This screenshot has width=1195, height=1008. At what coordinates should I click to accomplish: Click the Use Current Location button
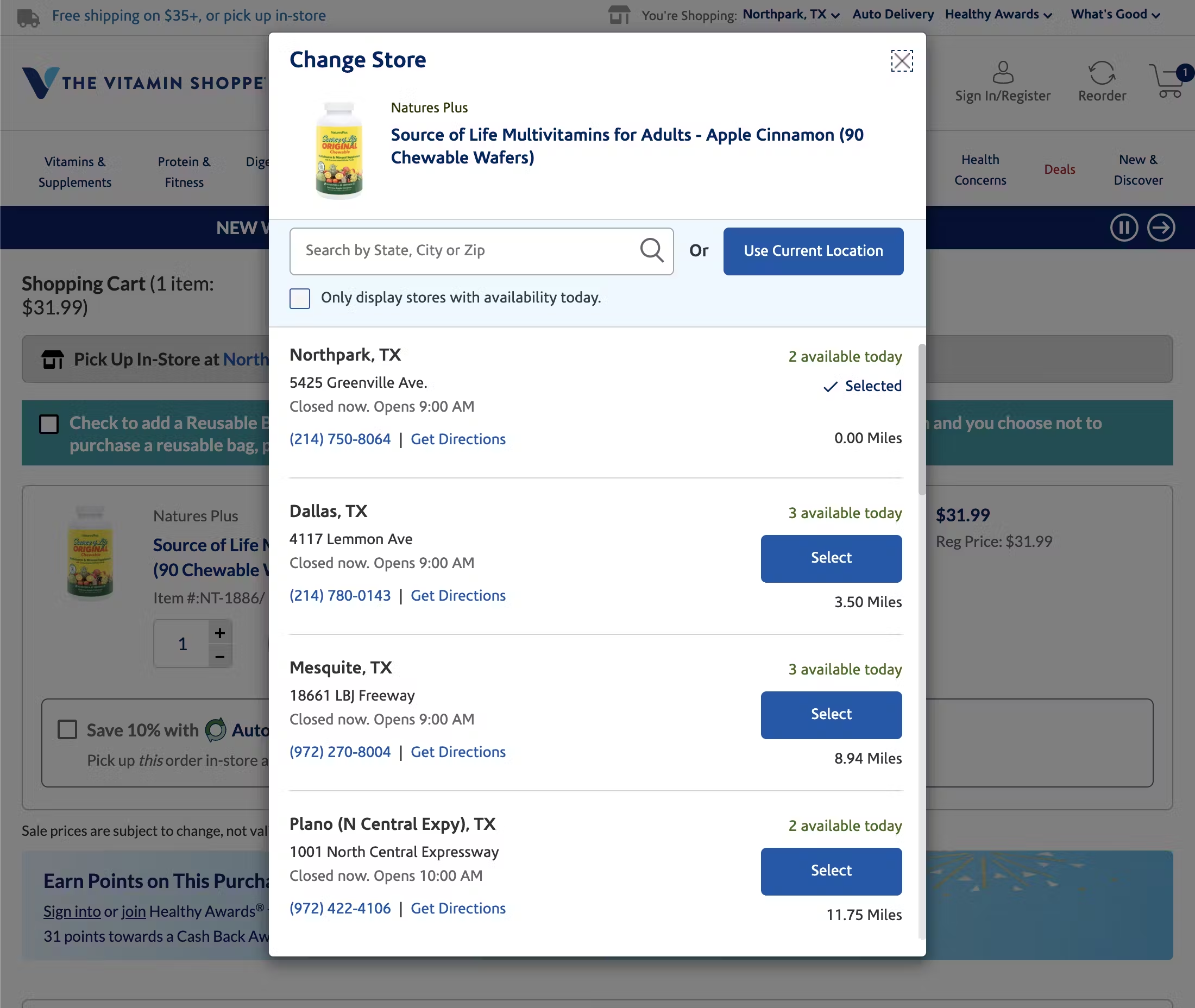(813, 251)
